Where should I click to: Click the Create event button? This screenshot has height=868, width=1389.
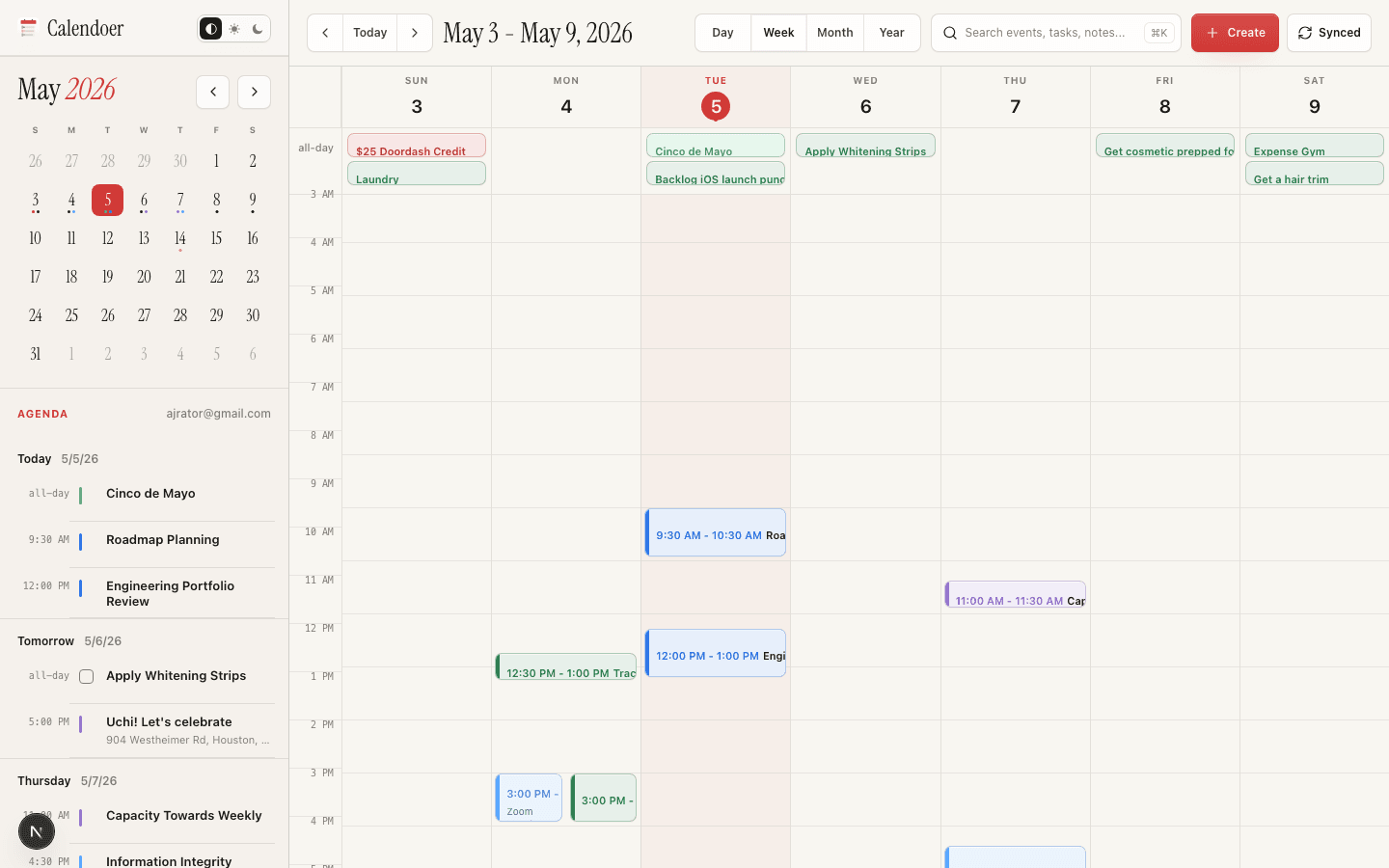[x=1235, y=33]
